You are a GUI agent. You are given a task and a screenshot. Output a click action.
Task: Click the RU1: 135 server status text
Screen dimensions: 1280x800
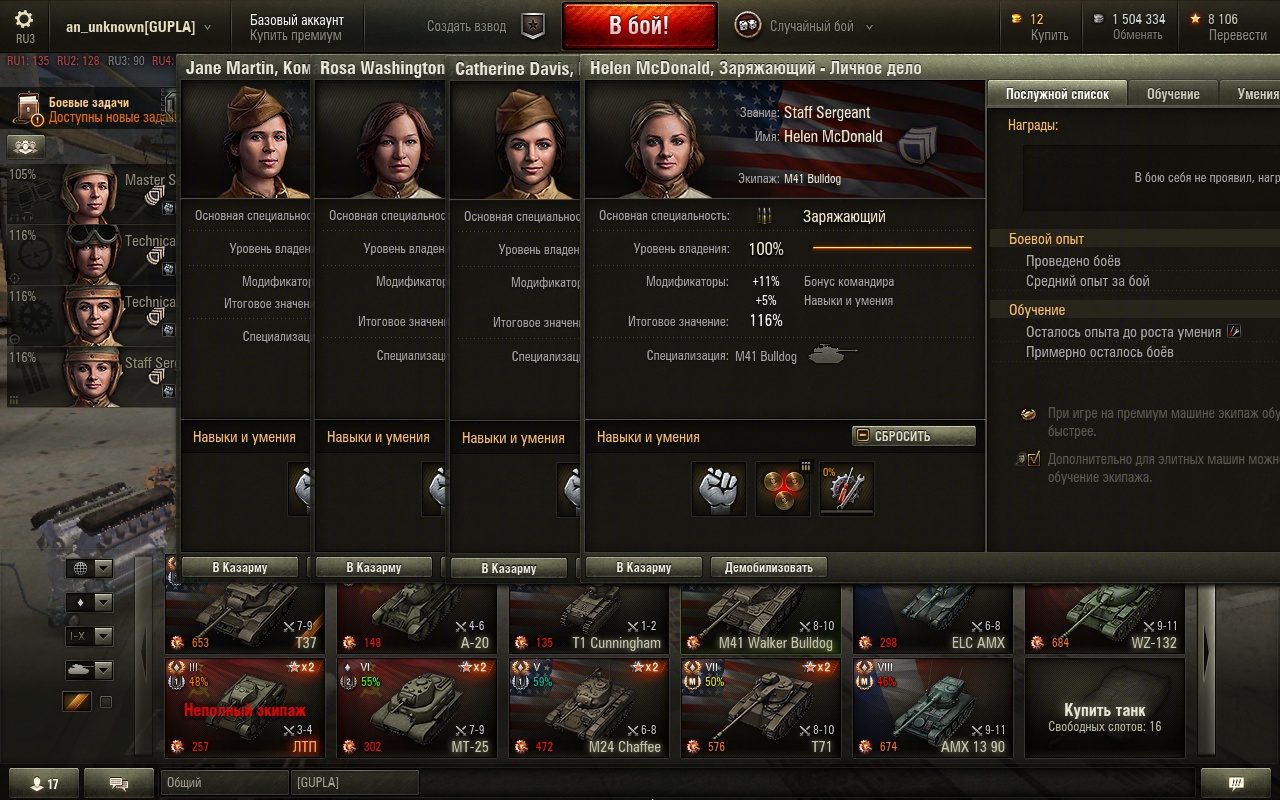pos(28,61)
